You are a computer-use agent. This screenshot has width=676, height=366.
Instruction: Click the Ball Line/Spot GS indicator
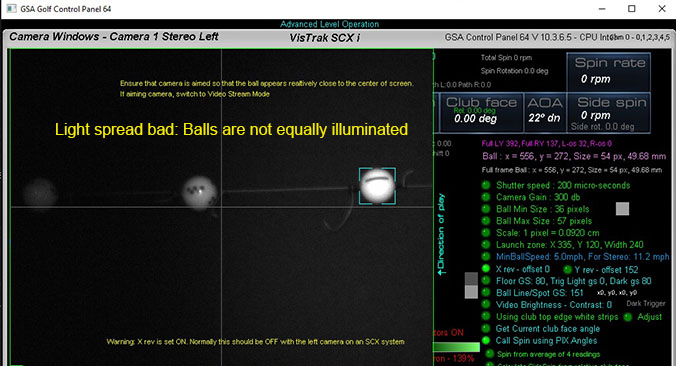tap(486, 292)
